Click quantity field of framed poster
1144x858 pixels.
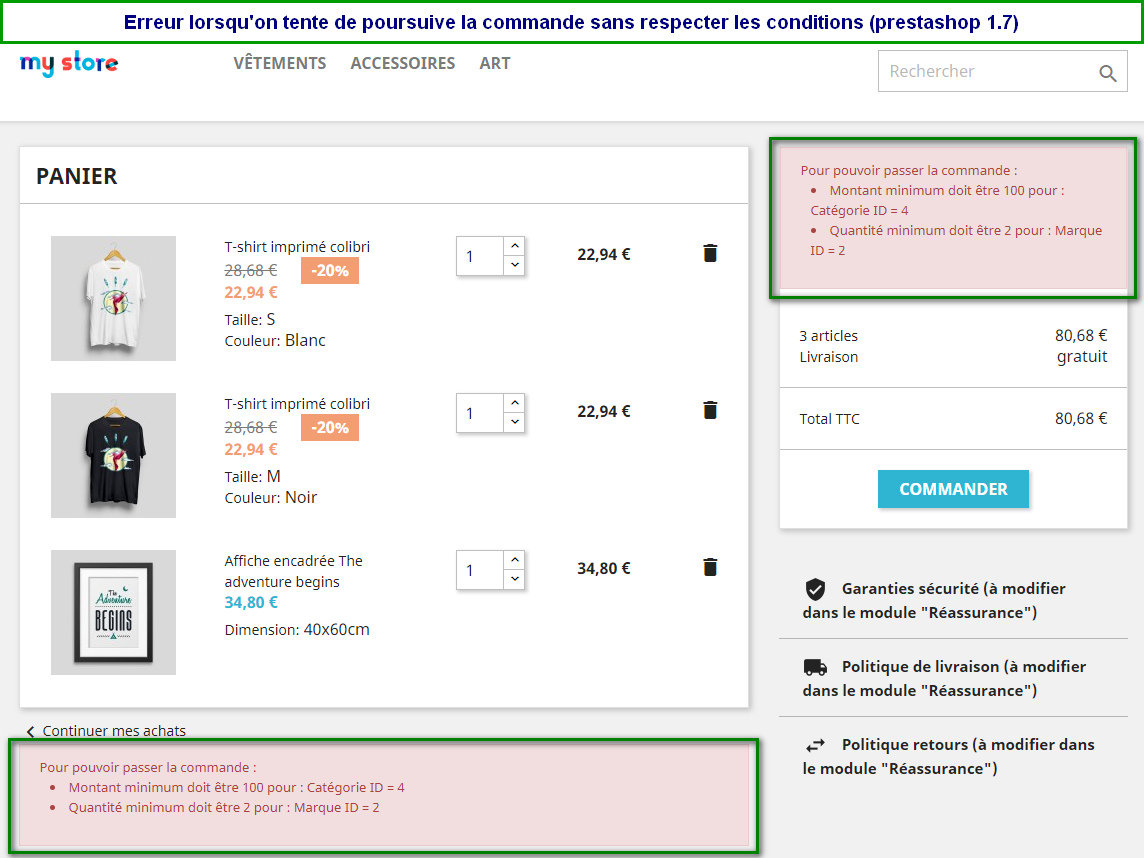pos(479,570)
